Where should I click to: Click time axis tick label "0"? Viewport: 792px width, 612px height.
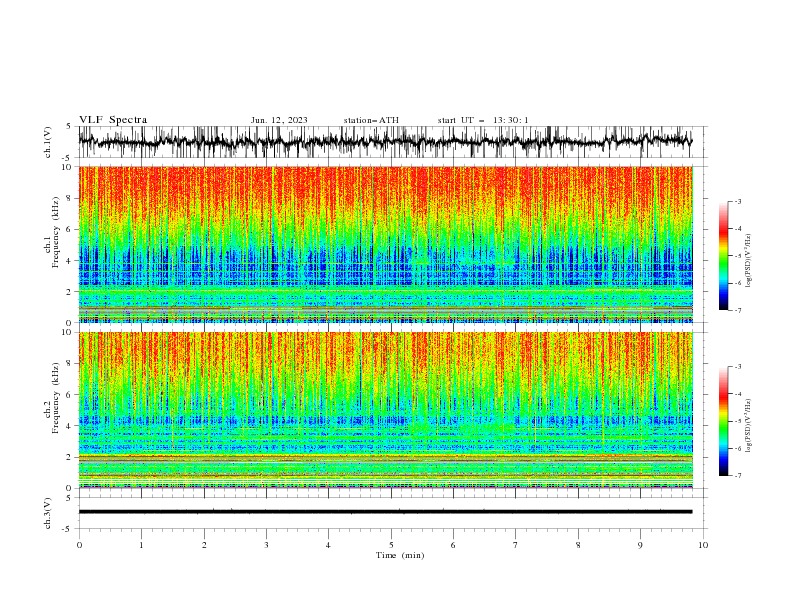pyautogui.click(x=79, y=545)
